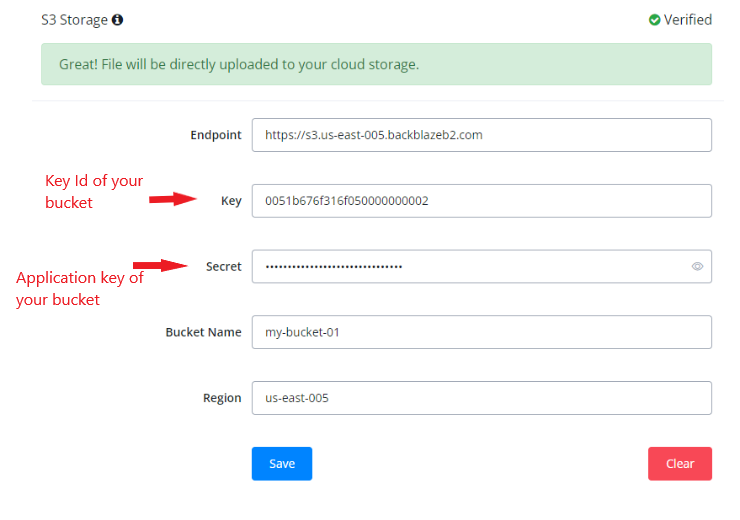The height and width of the screenshot is (520, 740).
Task: Click the Save button
Action: pyautogui.click(x=282, y=464)
